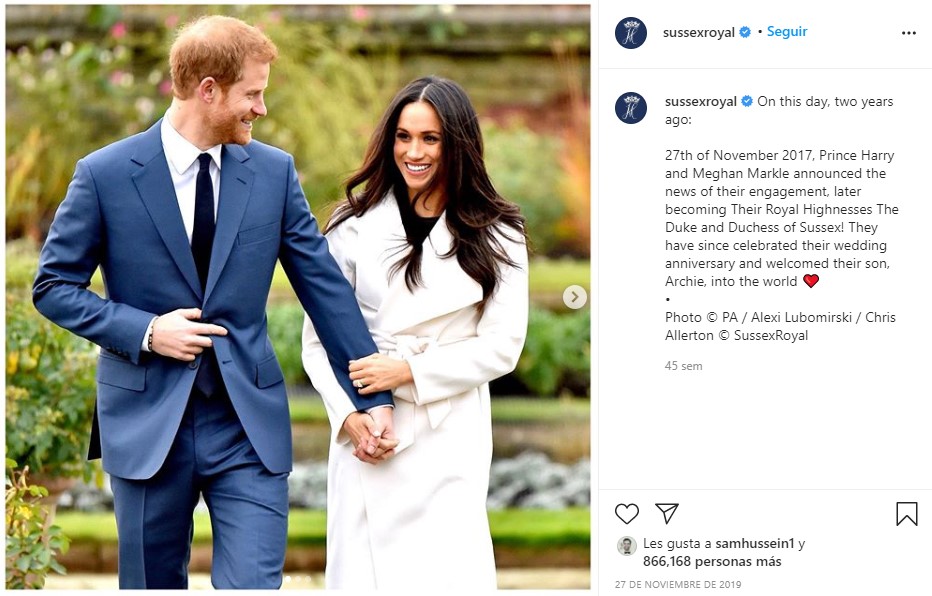Open sussexroyal username in post header
This screenshot has height=596, width=932.
click(698, 33)
